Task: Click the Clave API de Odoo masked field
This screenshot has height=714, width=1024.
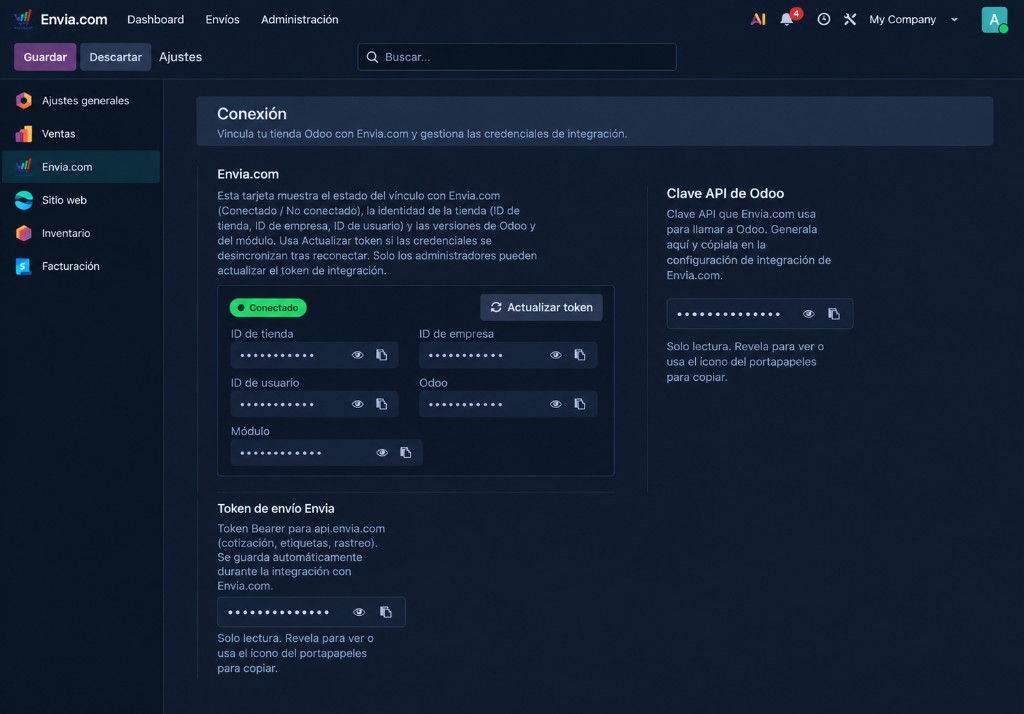Action: 760,314
